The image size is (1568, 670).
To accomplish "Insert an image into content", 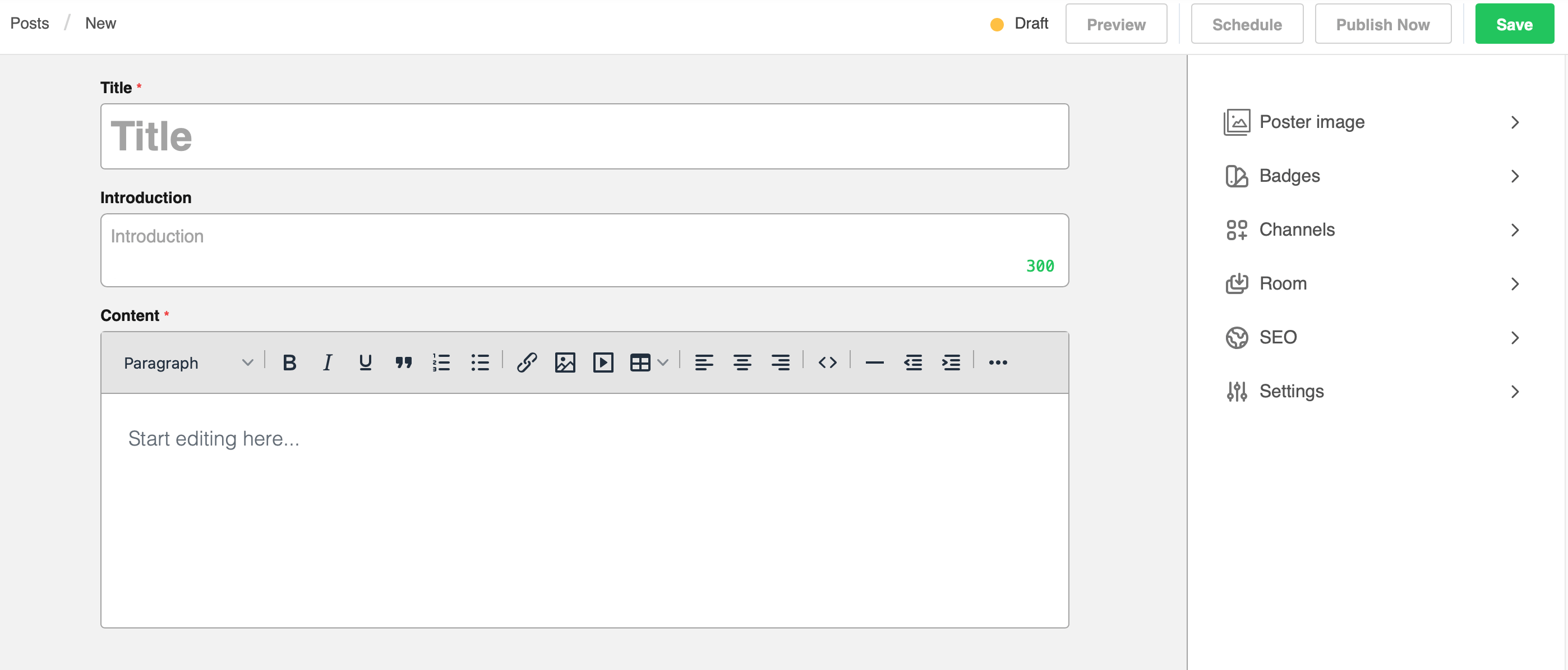I will click(x=565, y=363).
